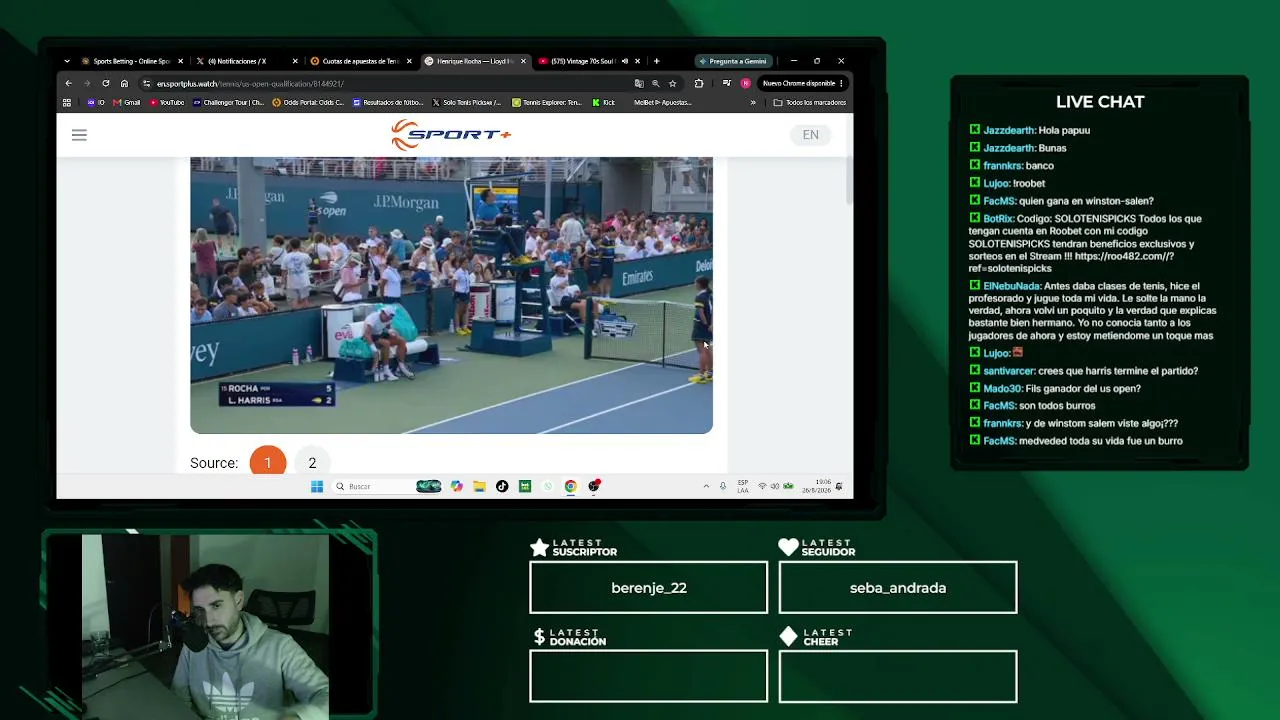The width and height of the screenshot is (1280, 720).
Task: Open the Sport+ hamburger menu
Action: pyautogui.click(x=79, y=135)
